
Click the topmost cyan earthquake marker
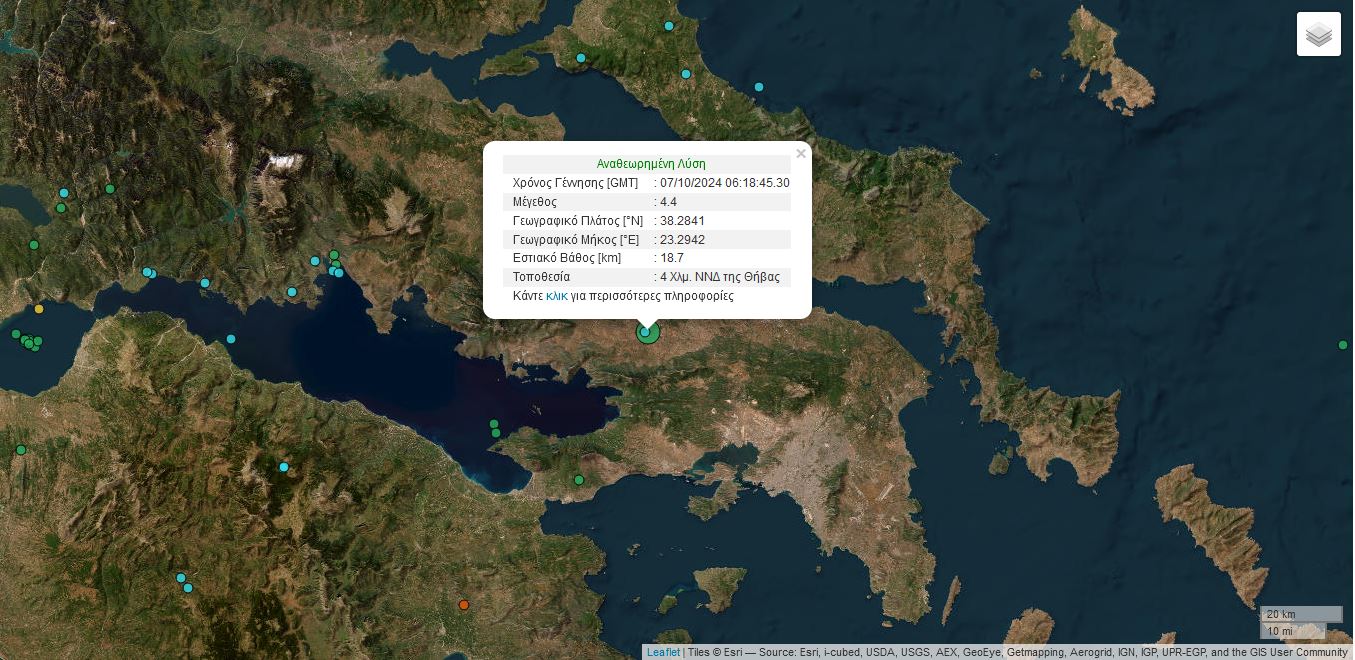pyautogui.click(x=669, y=26)
